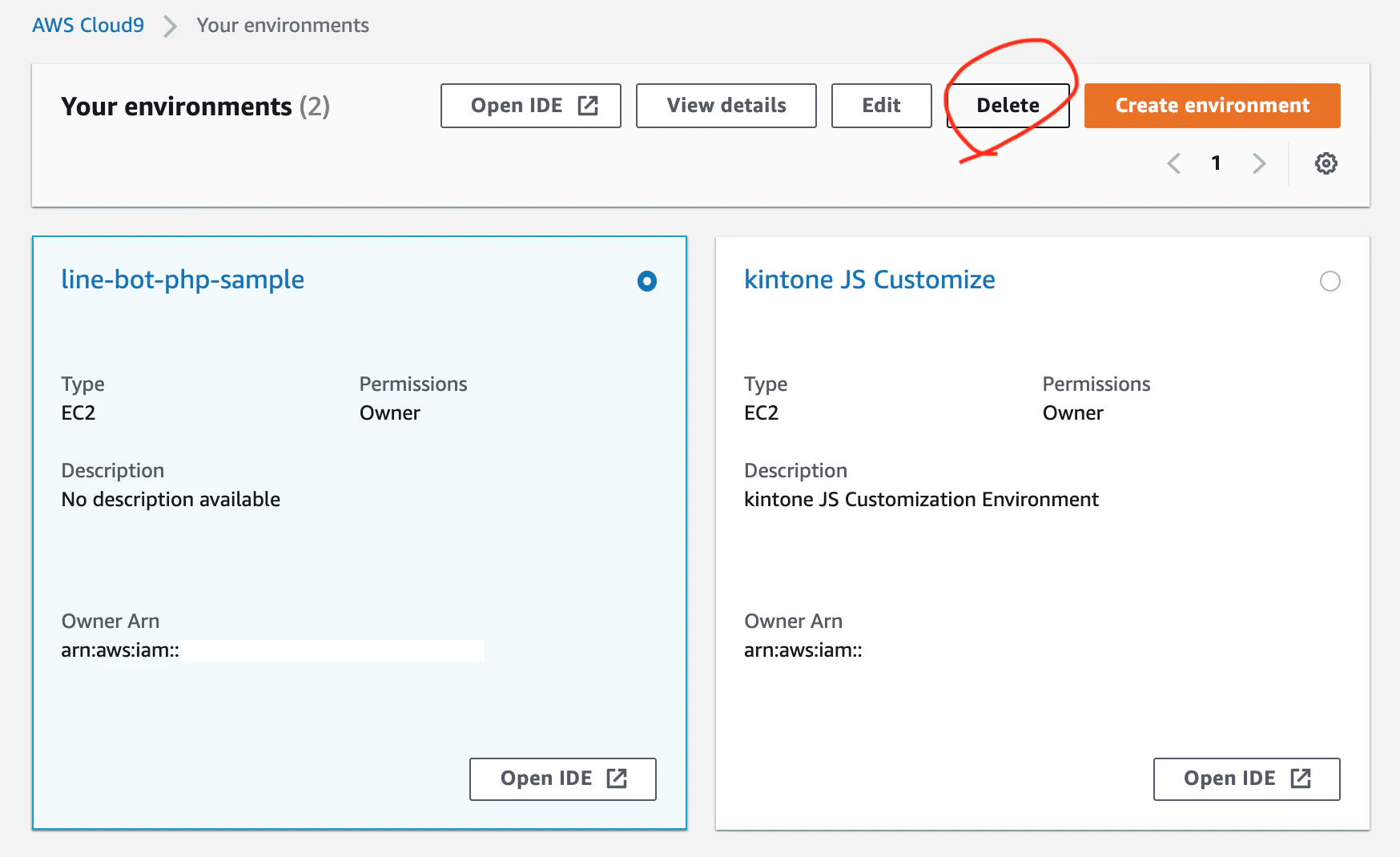This screenshot has height=857, width=1400.
Task: Open the environments settings gear
Action: coord(1326,163)
